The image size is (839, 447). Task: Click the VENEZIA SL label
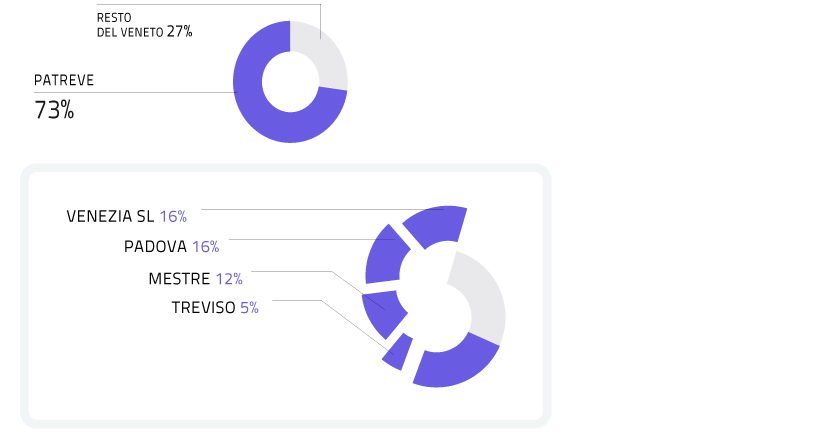click(110, 216)
